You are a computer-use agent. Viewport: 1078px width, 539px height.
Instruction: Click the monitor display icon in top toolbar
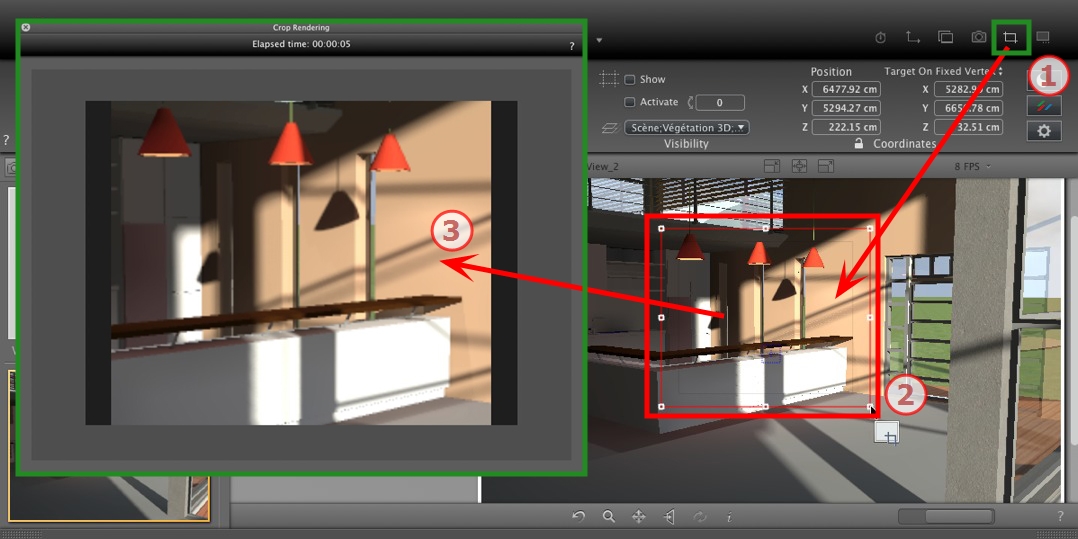click(1043, 36)
